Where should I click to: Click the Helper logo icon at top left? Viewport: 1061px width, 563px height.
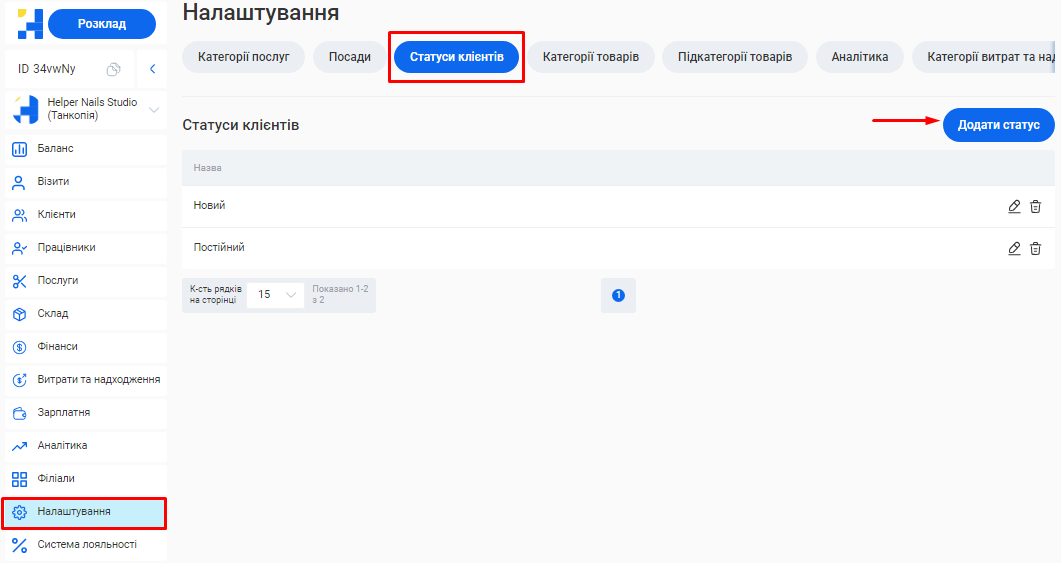point(23,24)
